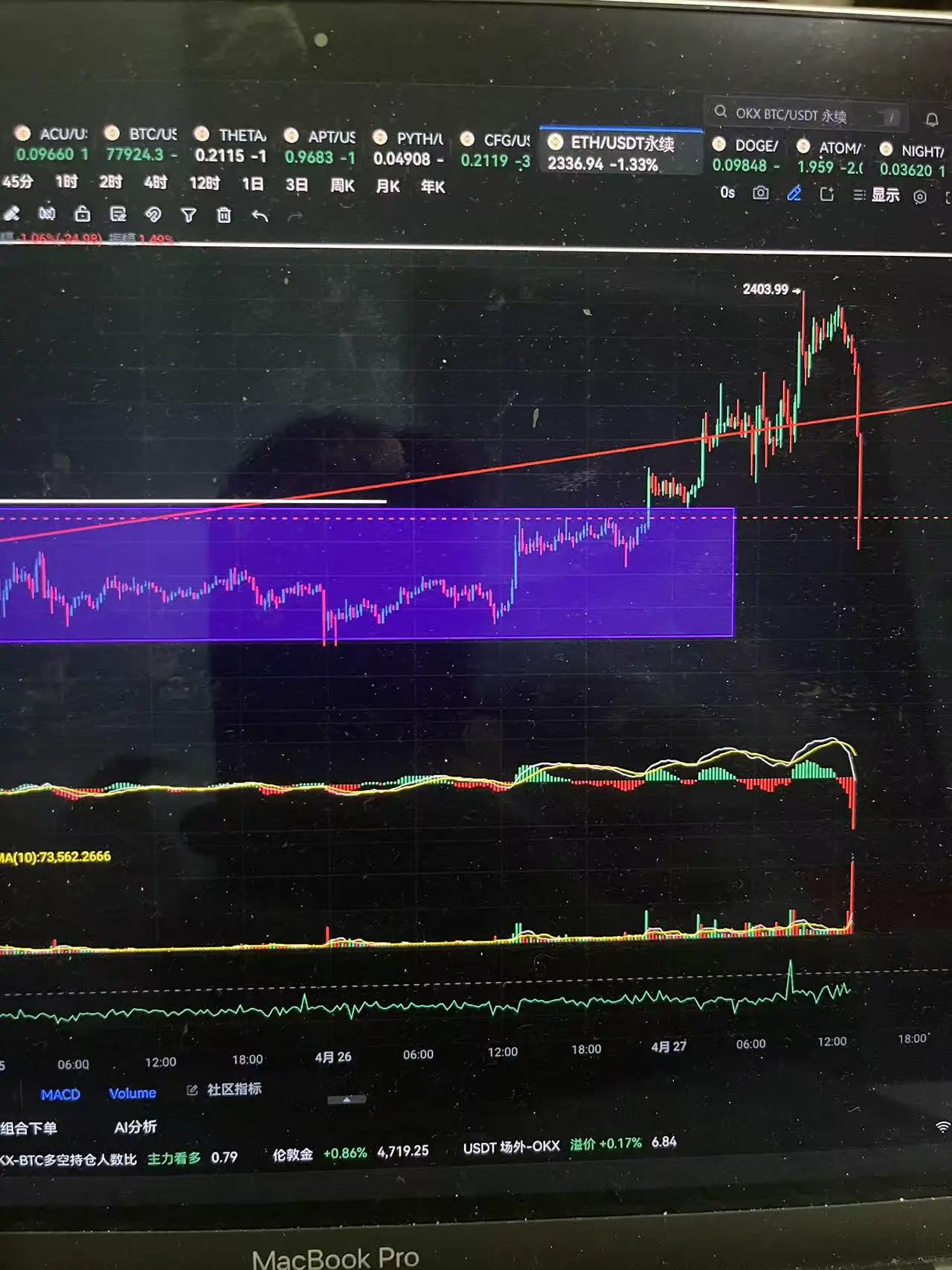The height and width of the screenshot is (1270, 952).
Task: Click the search magnifier icon
Action: [x=720, y=112]
